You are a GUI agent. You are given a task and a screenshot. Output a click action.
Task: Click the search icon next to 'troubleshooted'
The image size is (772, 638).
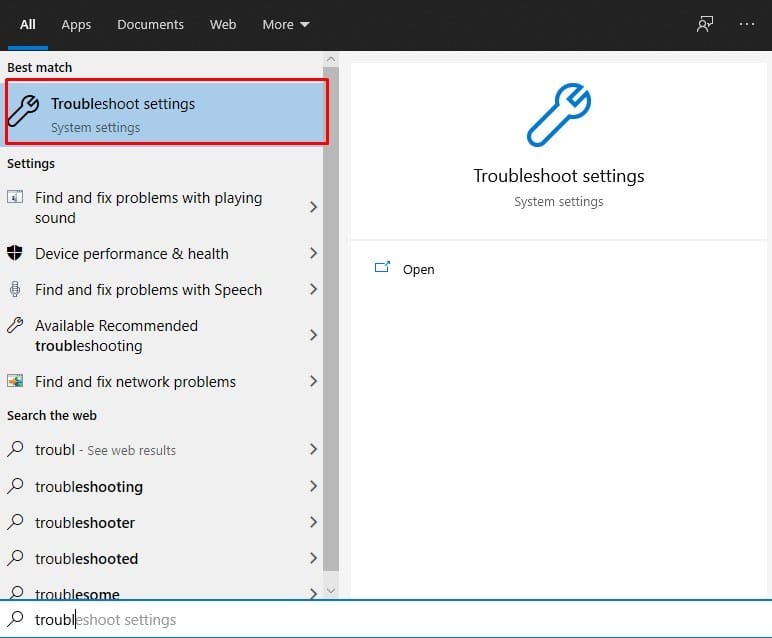coord(15,558)
